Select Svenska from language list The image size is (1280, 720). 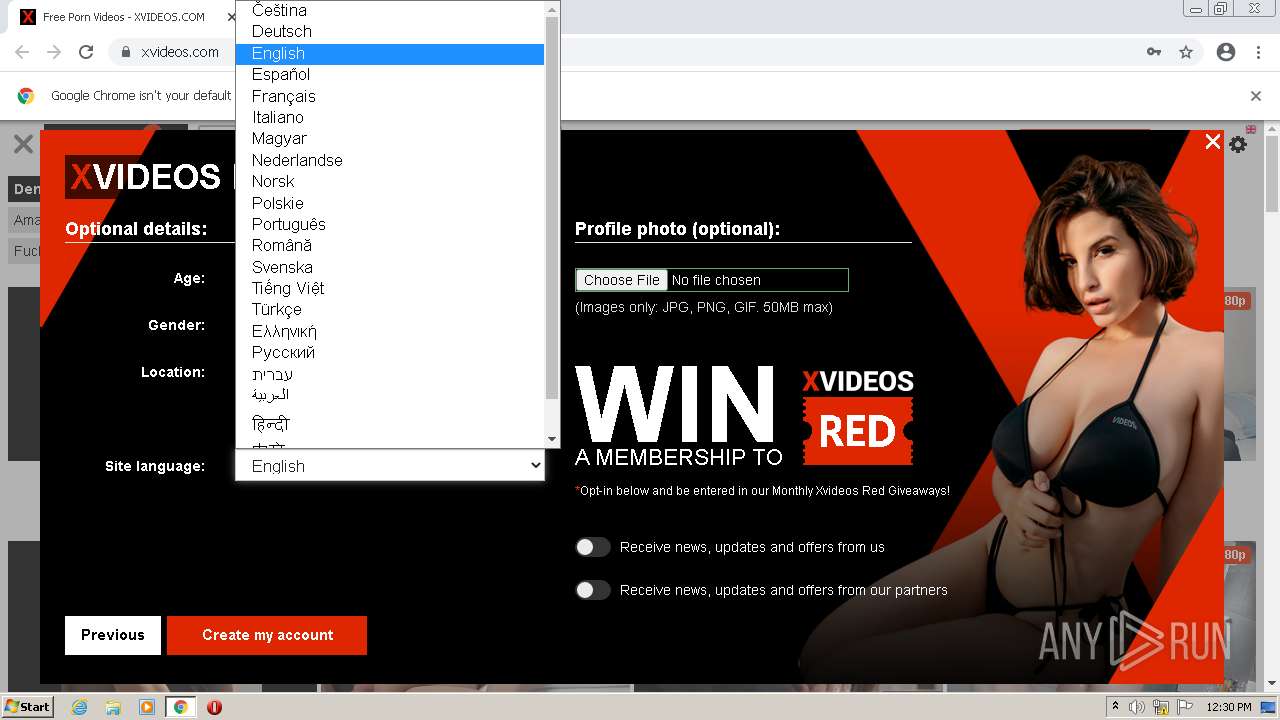[x=390, y=267]
